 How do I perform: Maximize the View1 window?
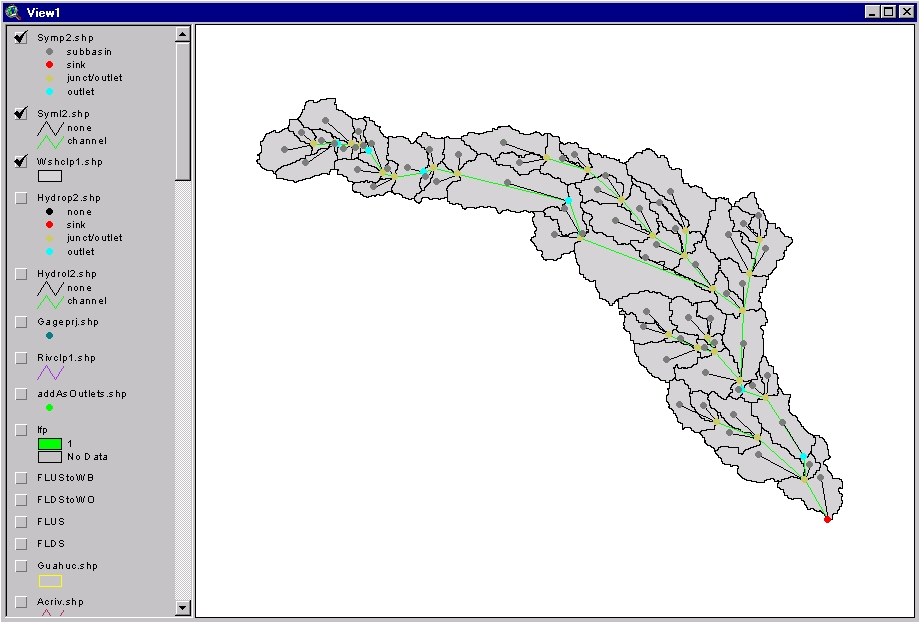pyautogui.click(x=889, y=12)
